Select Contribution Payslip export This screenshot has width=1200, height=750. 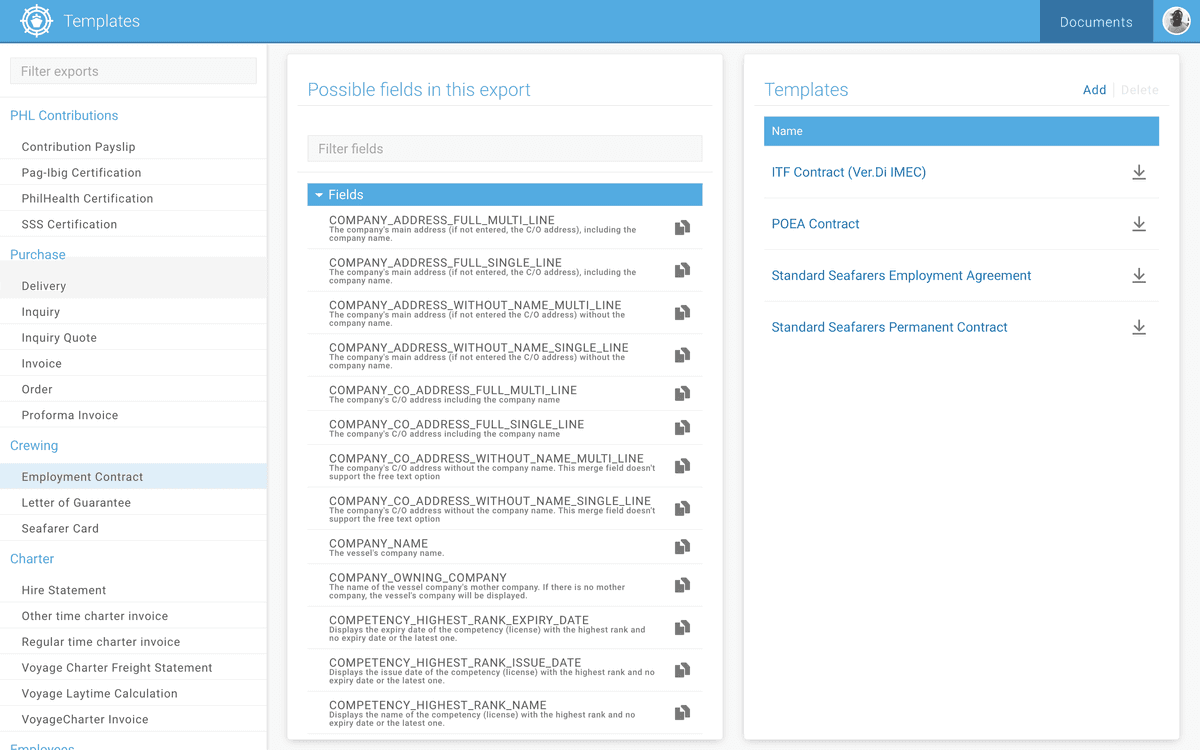[78, 147]
